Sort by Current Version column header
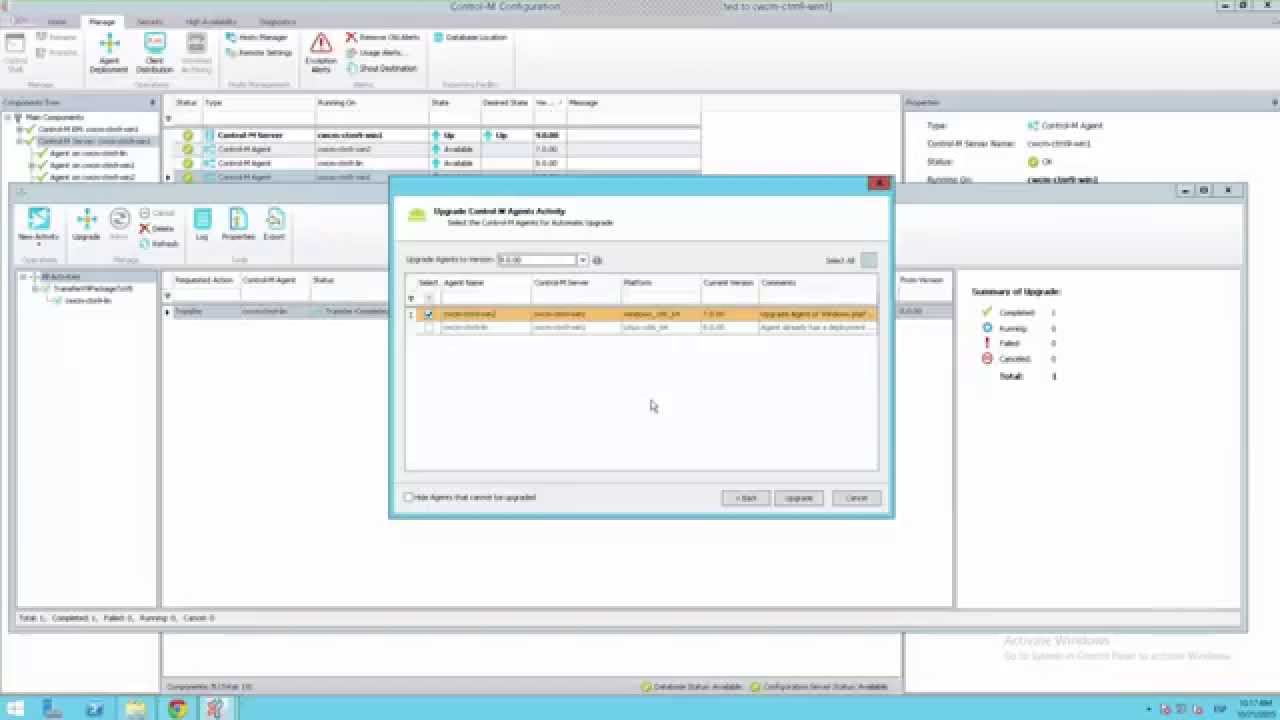Image resolution: width=1280 pixels, height=720 pixels. [x=729, y=283]
